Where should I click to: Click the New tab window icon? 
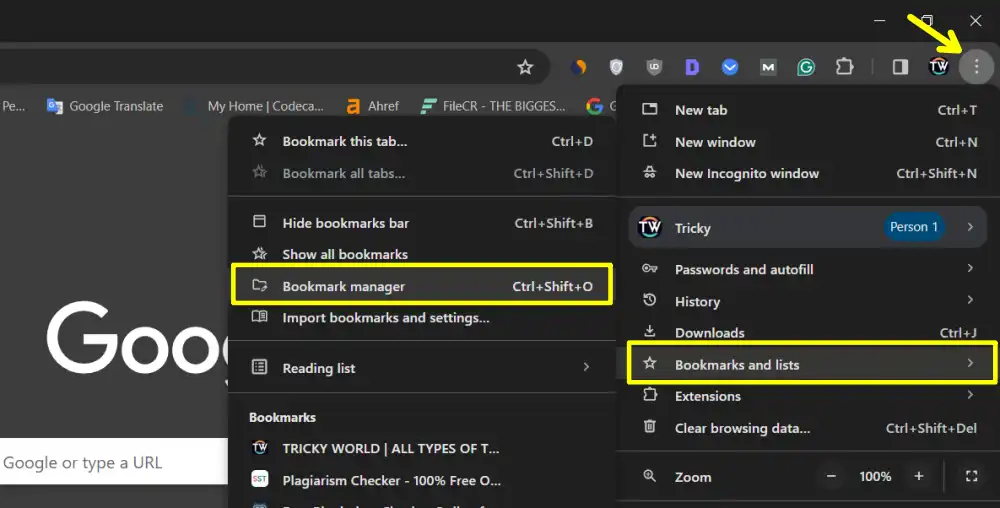pos(649,109)
